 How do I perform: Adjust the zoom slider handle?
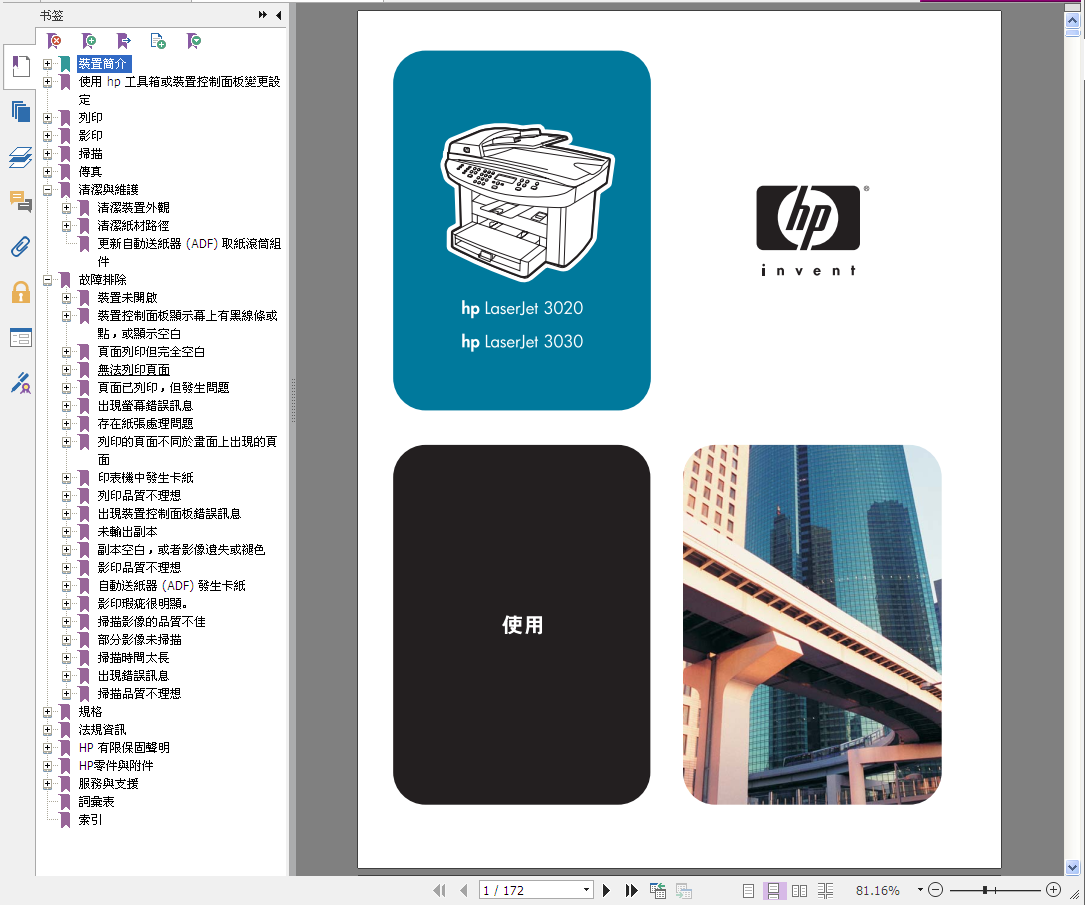pos(985,890)
